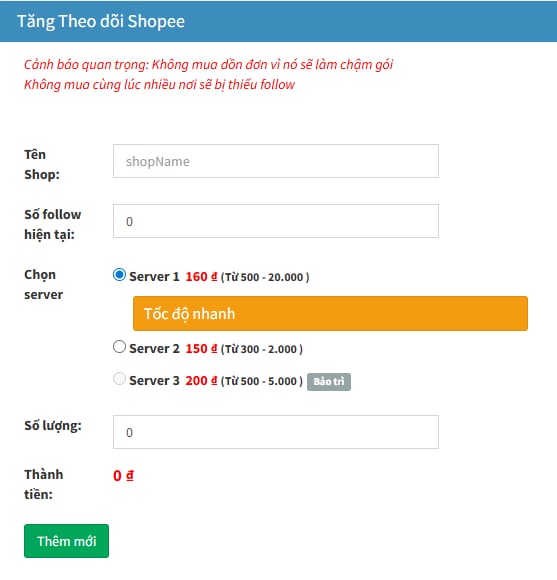Image resolution: width=557 pixels, height=580 pixels.
Task: Click the Tăng Theo dõi Shopee header
Action: click(x=101, y=21)
